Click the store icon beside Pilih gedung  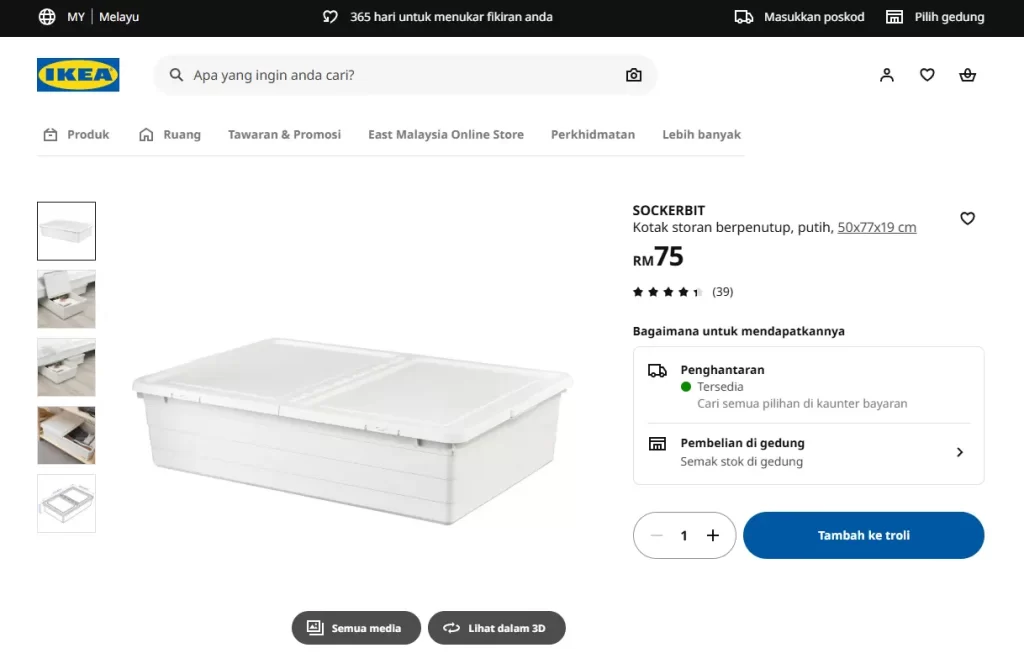(x=893, y=16)
